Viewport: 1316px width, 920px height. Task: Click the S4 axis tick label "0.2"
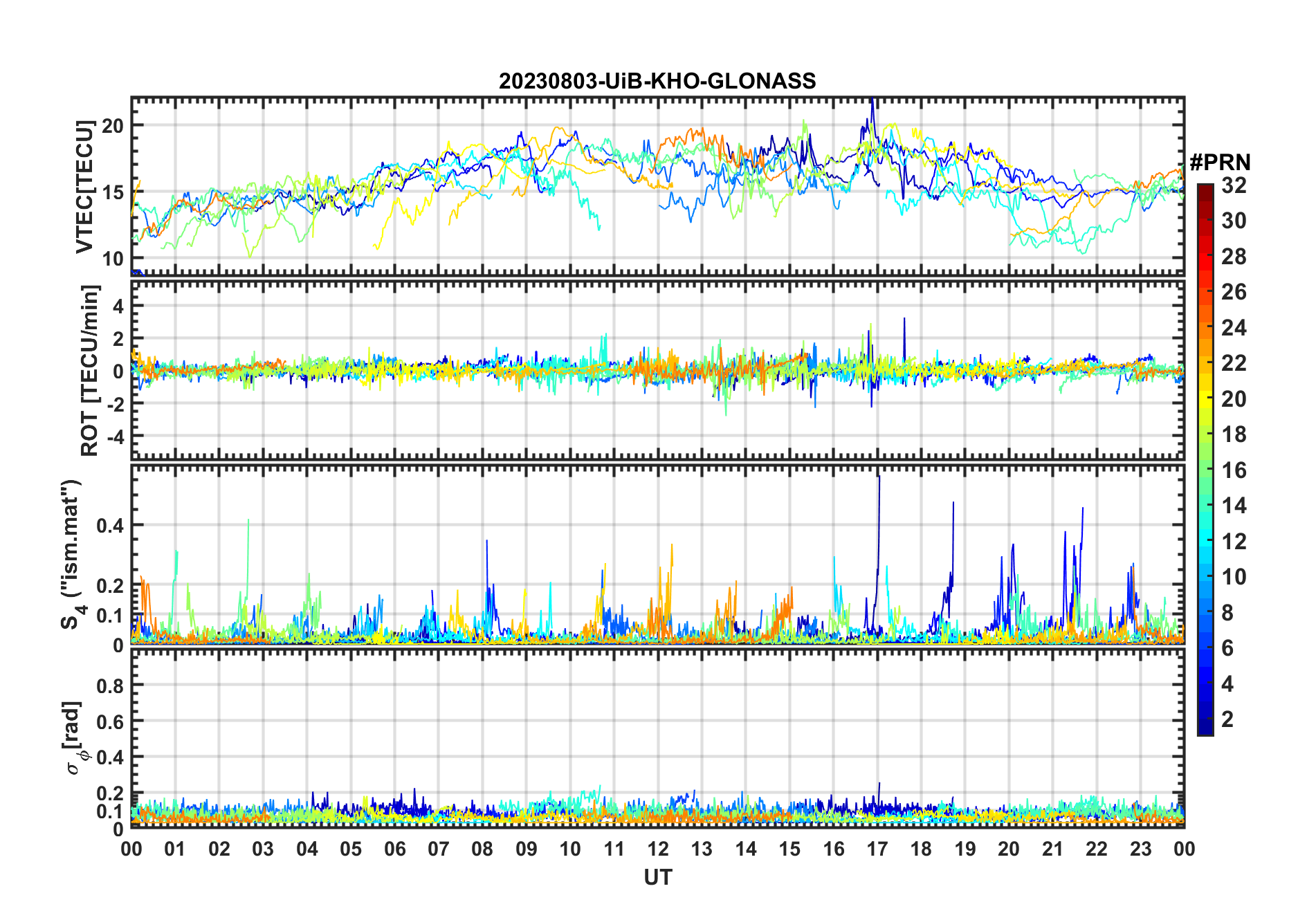coord(110,586)
